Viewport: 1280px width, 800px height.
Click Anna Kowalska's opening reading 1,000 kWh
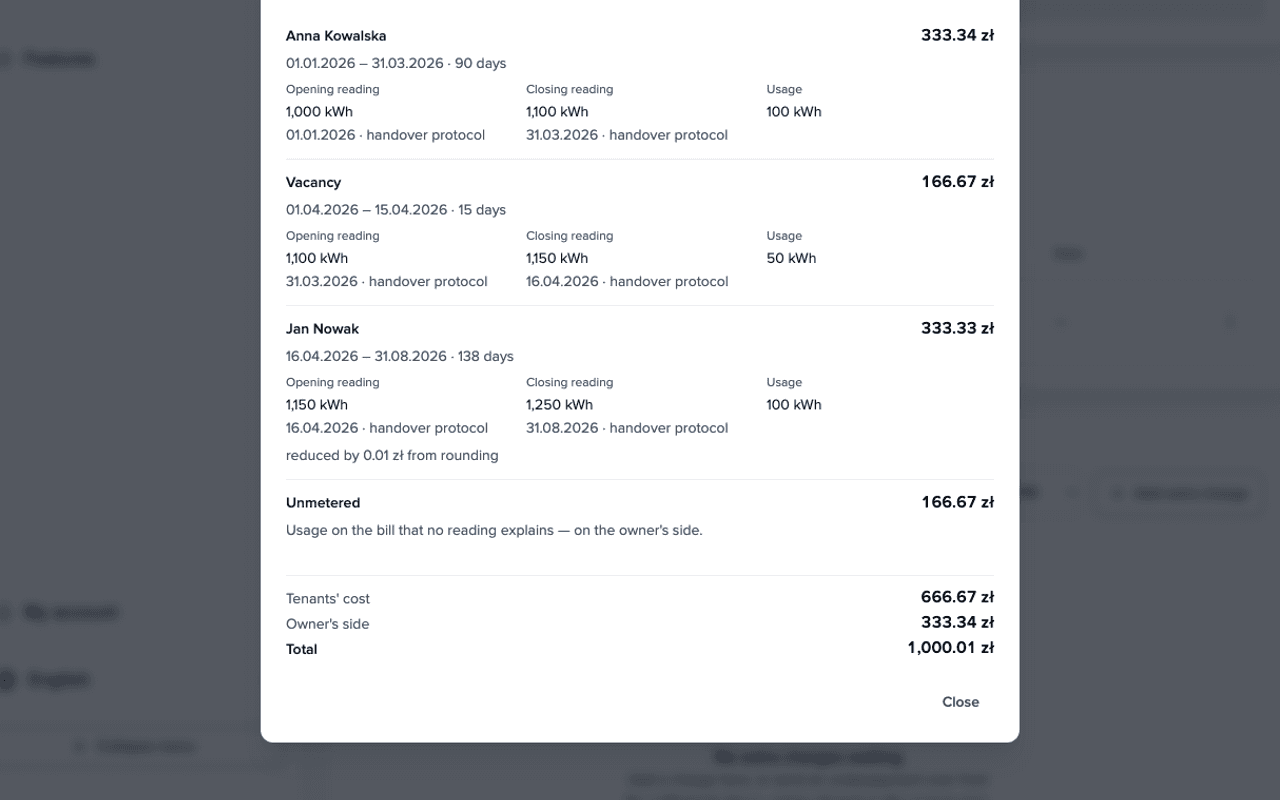[x=319, y=112]
